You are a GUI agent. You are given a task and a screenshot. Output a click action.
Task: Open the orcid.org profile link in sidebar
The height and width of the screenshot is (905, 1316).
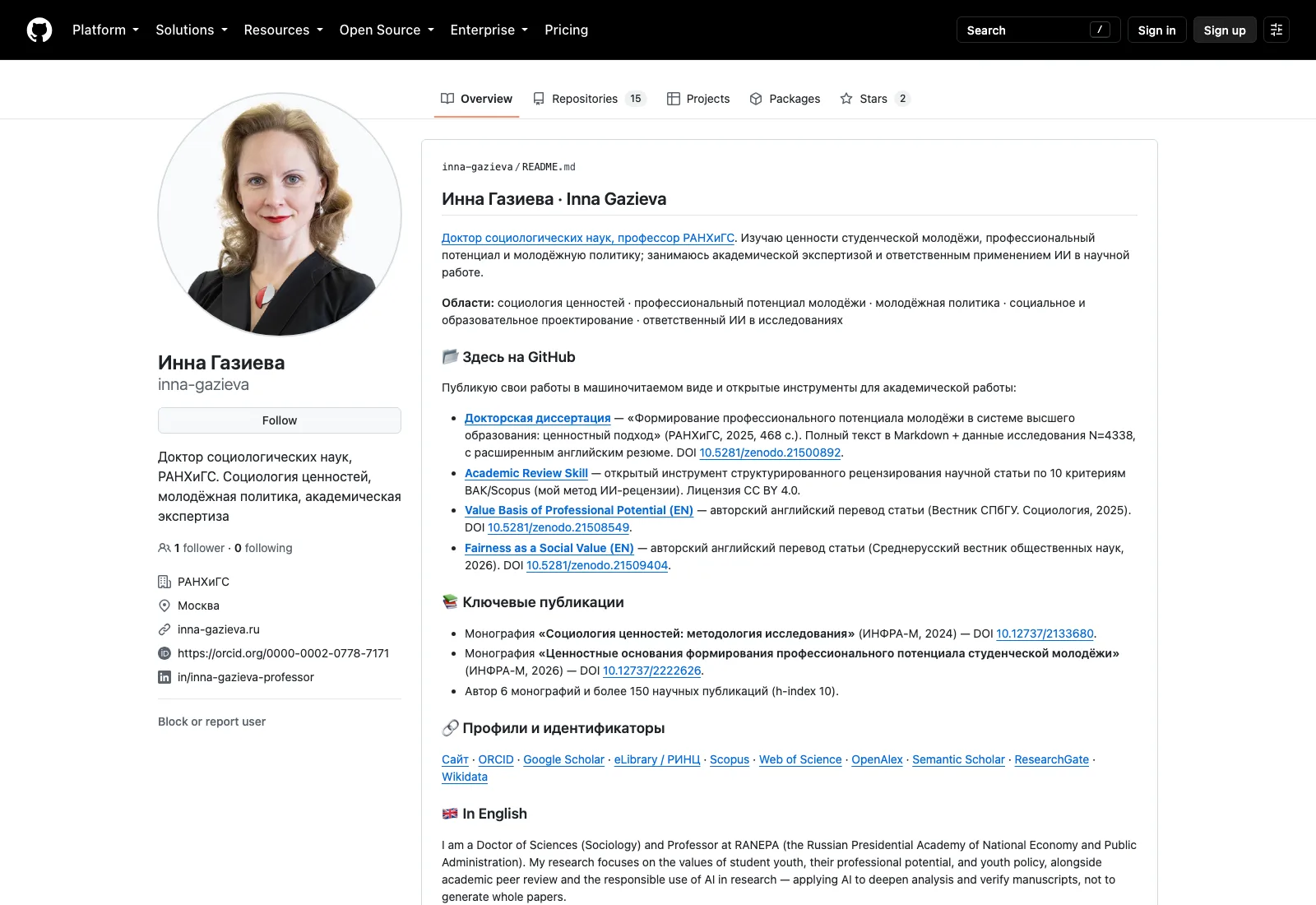pos(283,653)
